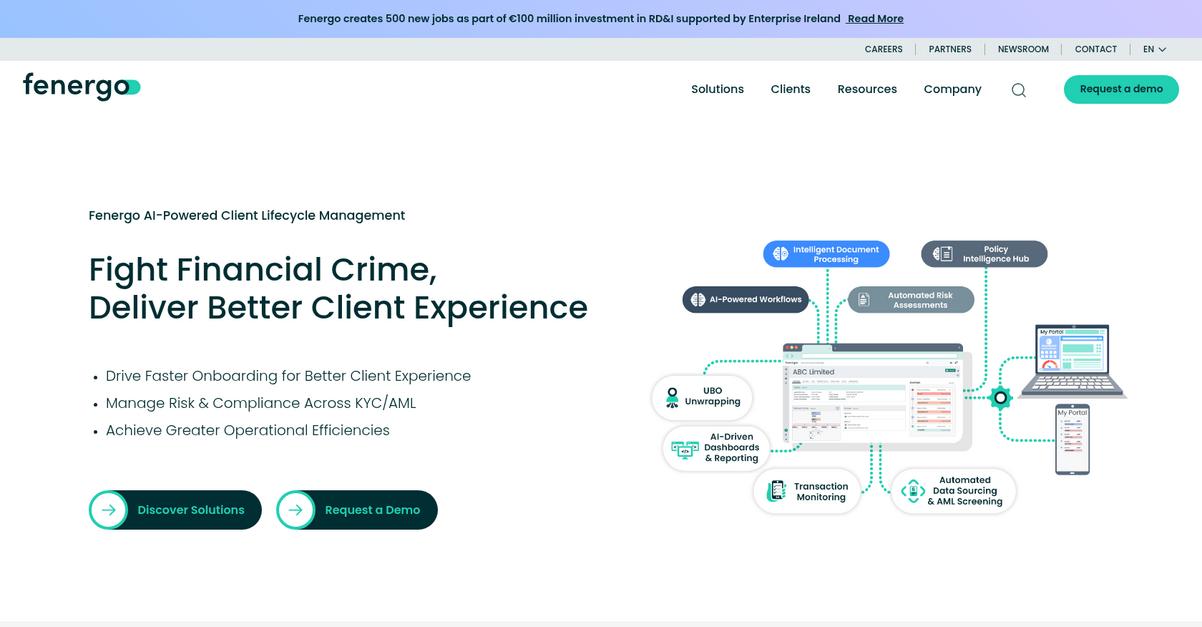This screenshot has height=627, width=1202.
Task: Click the UBO Unwrapping person icon
Action: point(672,396)
